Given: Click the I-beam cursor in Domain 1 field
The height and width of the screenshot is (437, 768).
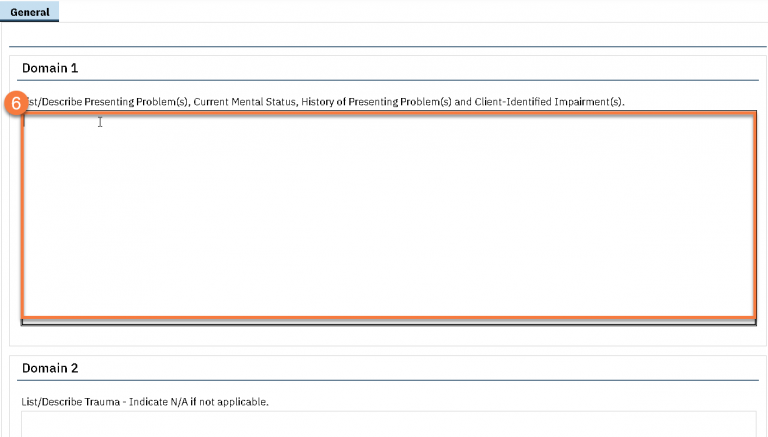Looking at the screenshot, I should 100,122.
